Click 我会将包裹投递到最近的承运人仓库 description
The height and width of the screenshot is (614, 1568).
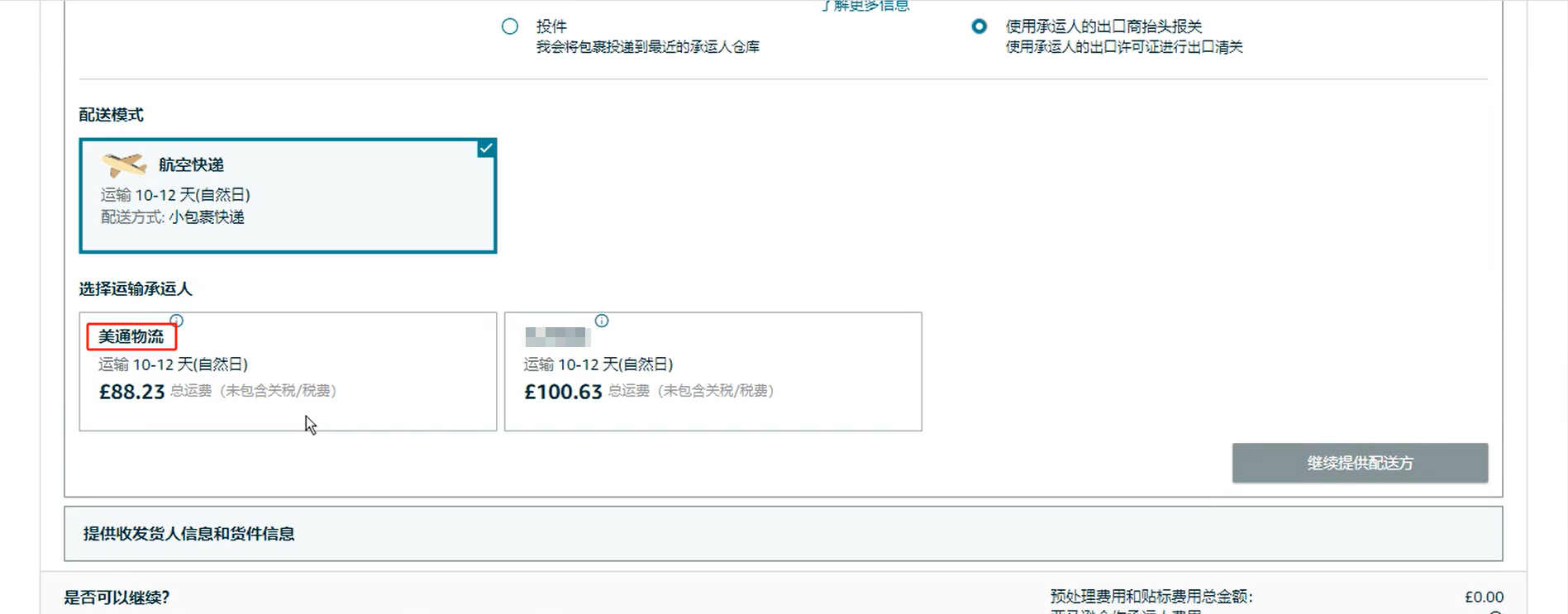[x=647, y=47]
